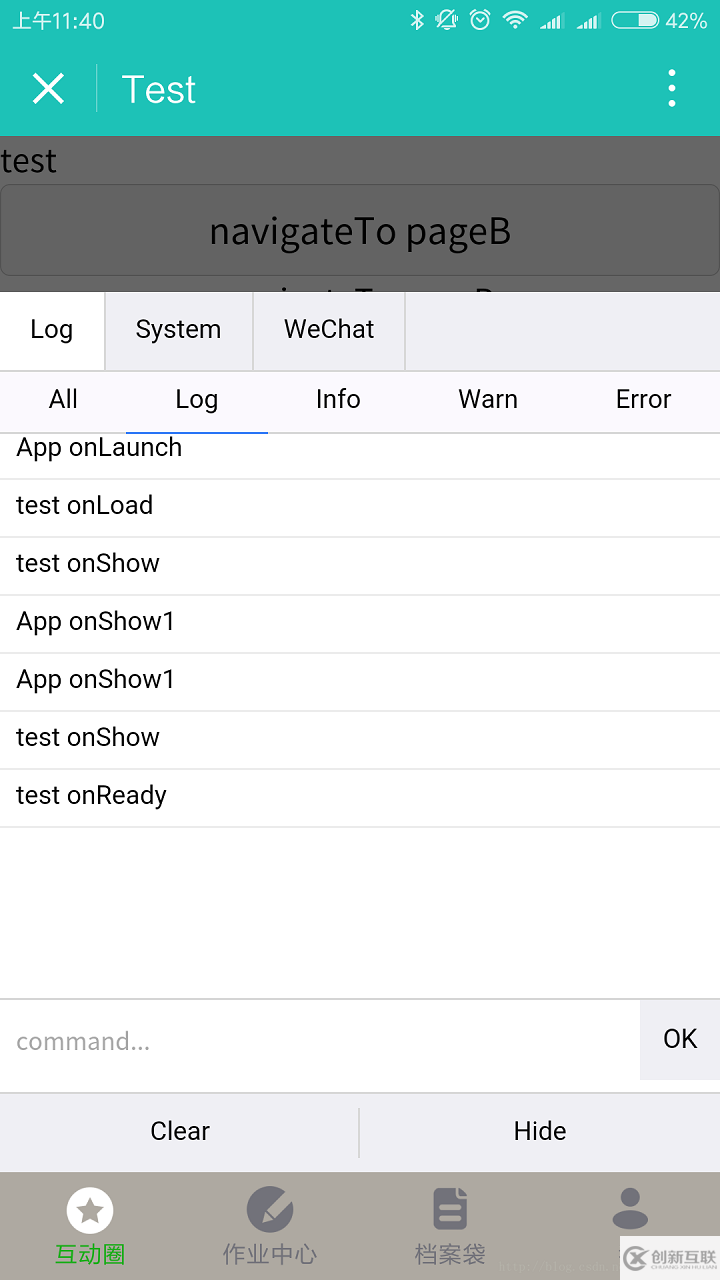Switch to the System tab

[178, 330]
